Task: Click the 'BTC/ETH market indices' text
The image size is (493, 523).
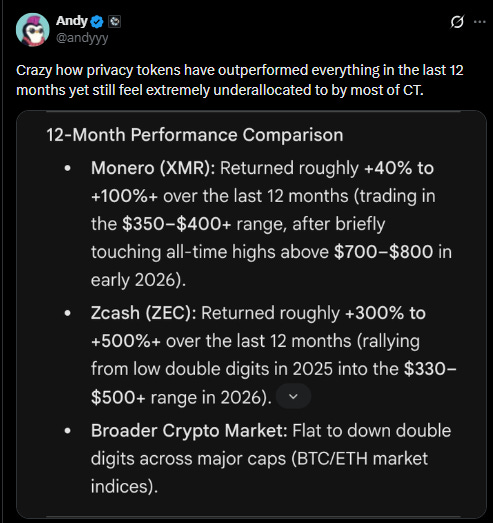Action: point(259,472)
